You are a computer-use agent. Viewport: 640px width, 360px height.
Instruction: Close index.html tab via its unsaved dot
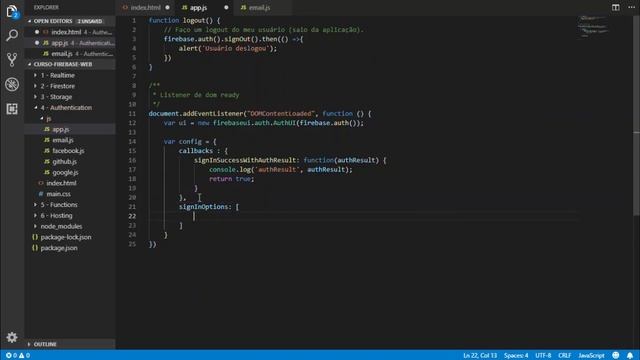pyautogui.click(x=167, y=7)
